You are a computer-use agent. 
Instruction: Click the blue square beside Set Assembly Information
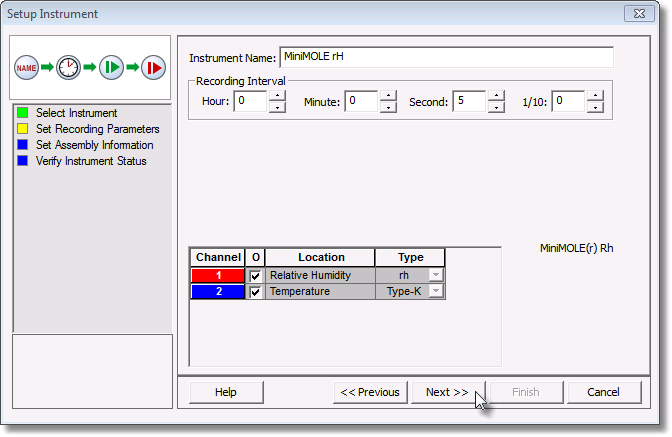pyautogui.click(x=23, y=145)
